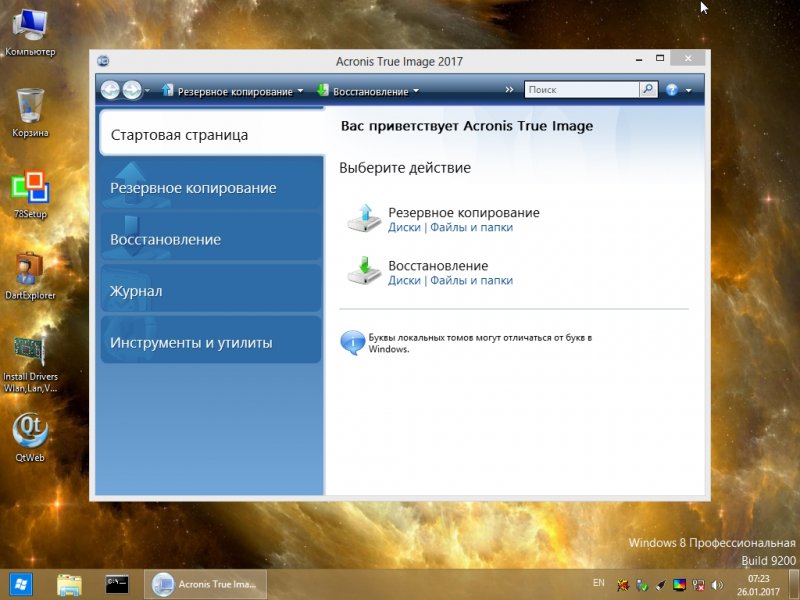This screenshot has width=800, height=600.
Task: Expand hidden toolbar items with double chevron
Action: [509, 90]
